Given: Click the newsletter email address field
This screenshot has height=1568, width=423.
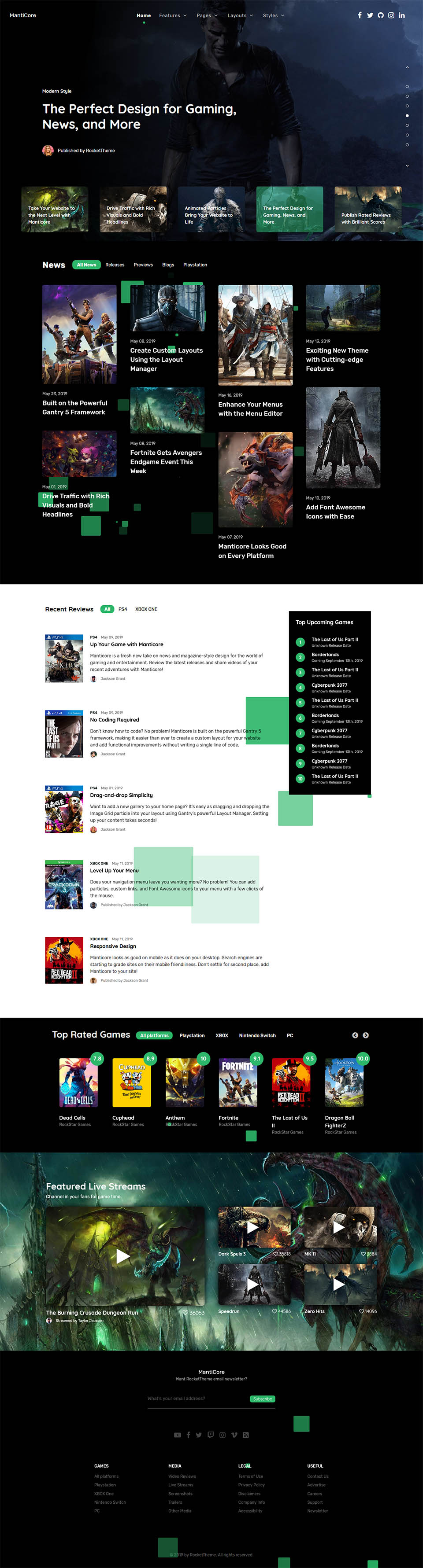Looking at the screenshot, I should coord(196,1398).
